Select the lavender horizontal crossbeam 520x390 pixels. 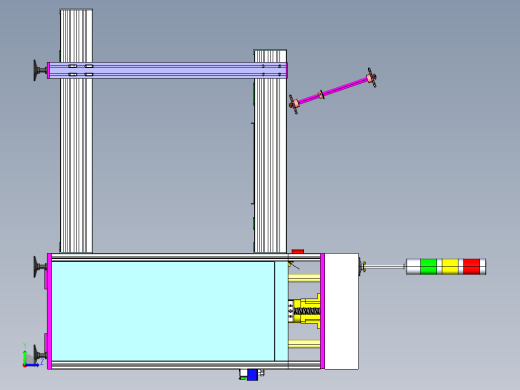click(x=167, y=70)
